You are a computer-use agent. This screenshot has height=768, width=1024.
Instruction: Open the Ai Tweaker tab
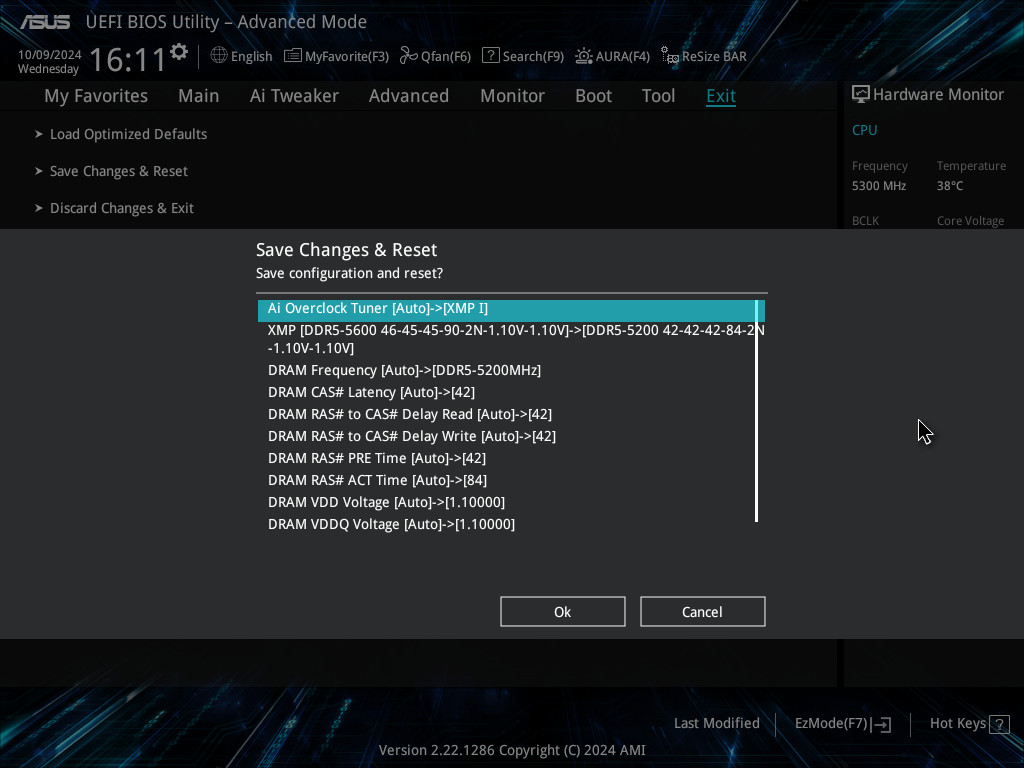(294, 96)
